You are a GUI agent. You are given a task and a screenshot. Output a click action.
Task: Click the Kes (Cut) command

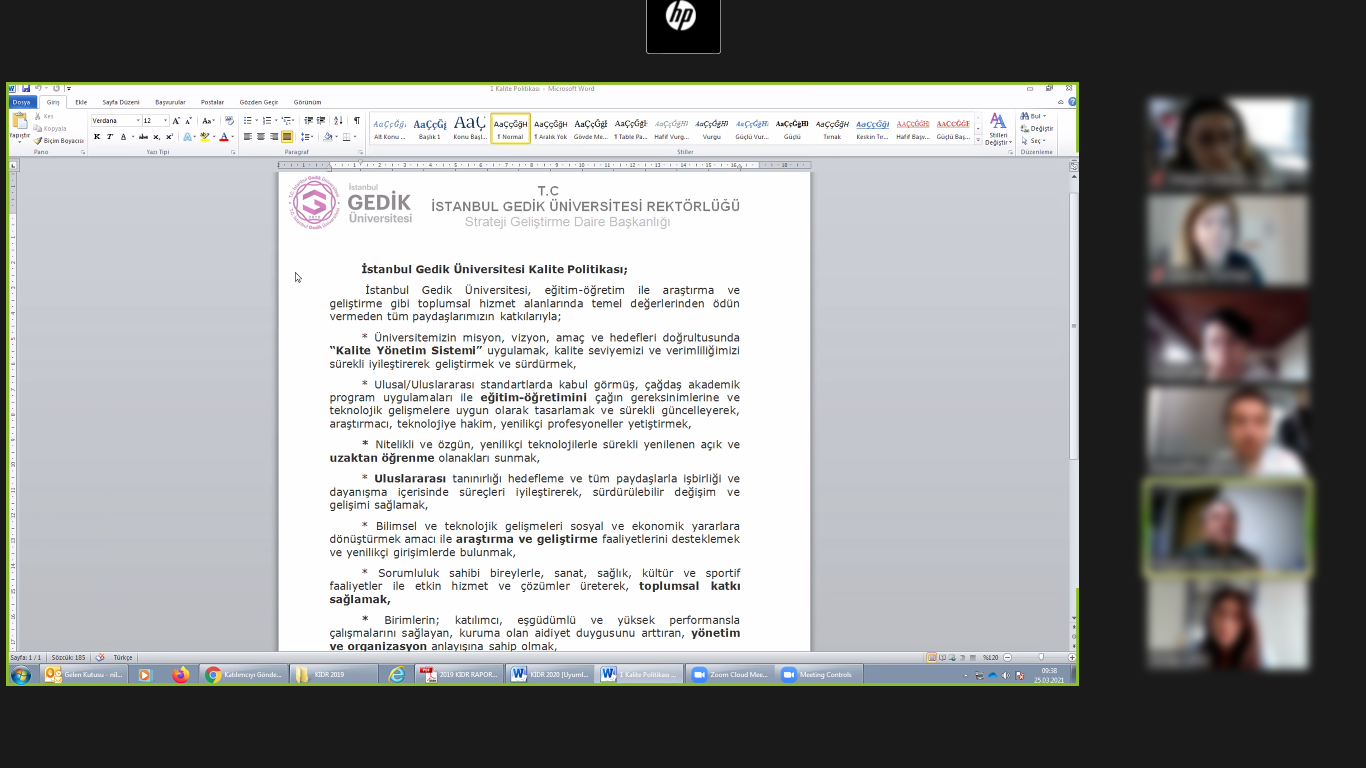(45, 116)
